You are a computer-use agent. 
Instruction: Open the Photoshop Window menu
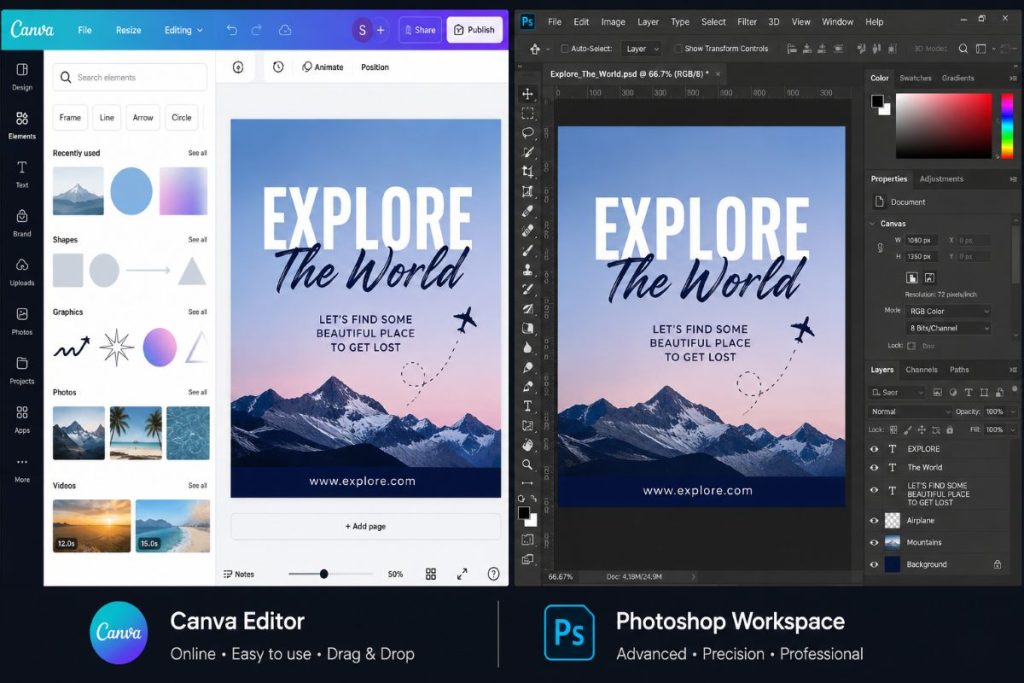pos(837,22)
